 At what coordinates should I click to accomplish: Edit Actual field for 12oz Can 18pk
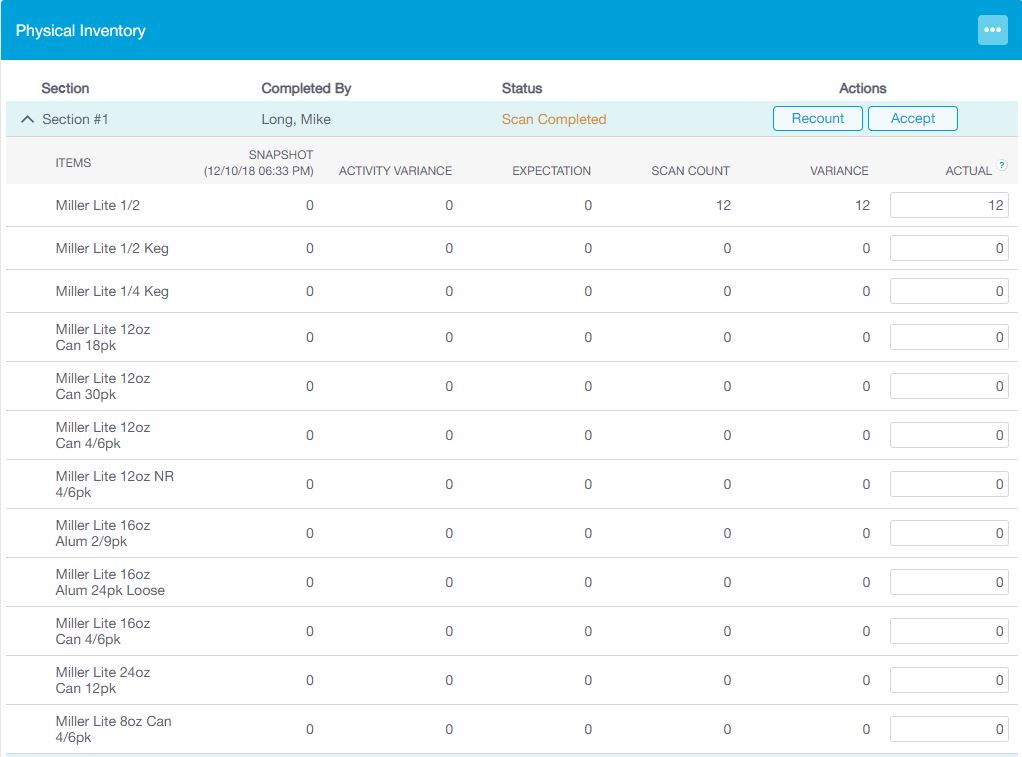click(x=949, y=337)
